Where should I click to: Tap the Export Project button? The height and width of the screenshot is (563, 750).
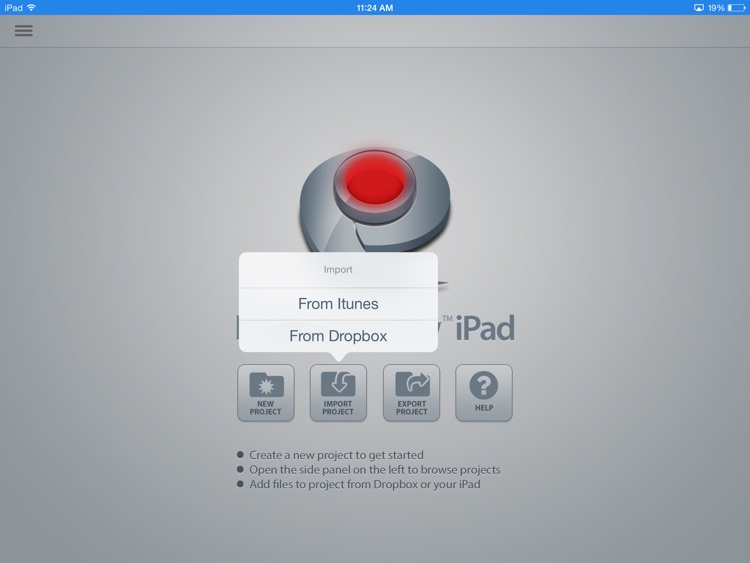pyautogui.click(x=411, y=393)
